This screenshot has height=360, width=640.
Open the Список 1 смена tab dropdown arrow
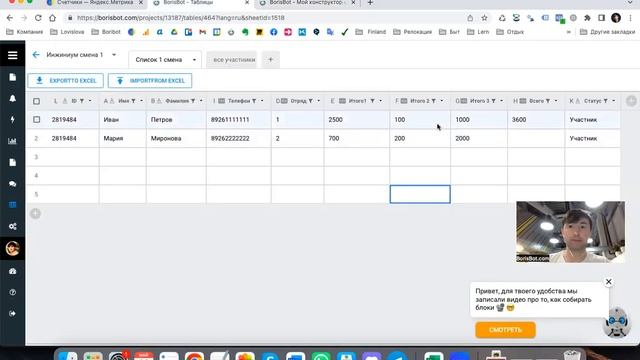pos(194,60)
